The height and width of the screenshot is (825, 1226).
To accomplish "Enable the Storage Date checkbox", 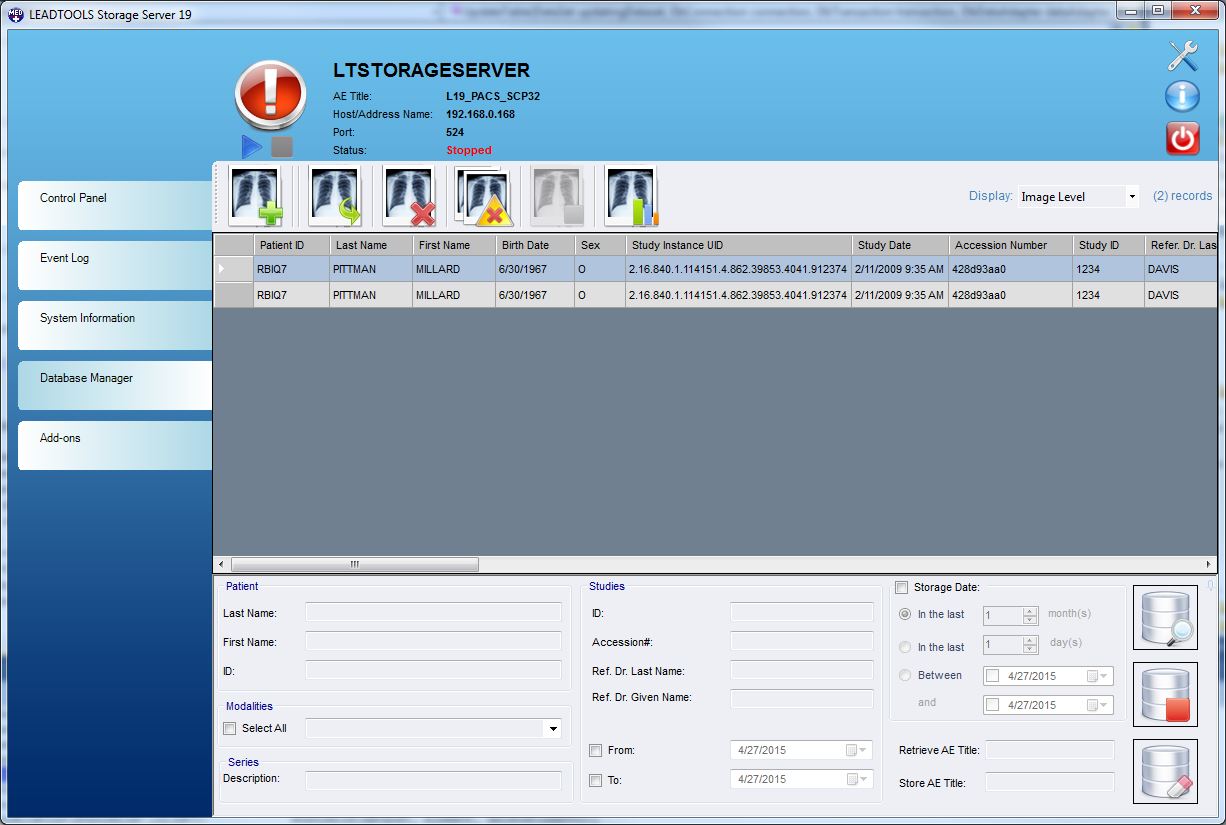I will (x=902, y=588).
